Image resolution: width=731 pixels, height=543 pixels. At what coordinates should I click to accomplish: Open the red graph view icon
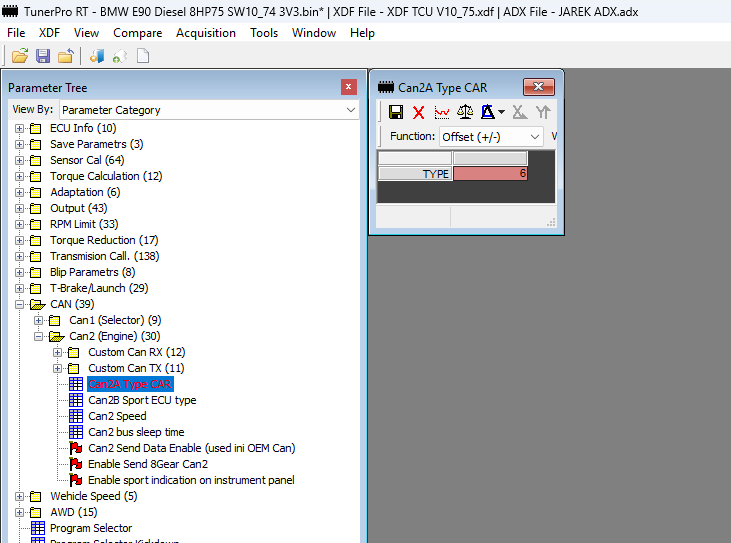[442, 112]
